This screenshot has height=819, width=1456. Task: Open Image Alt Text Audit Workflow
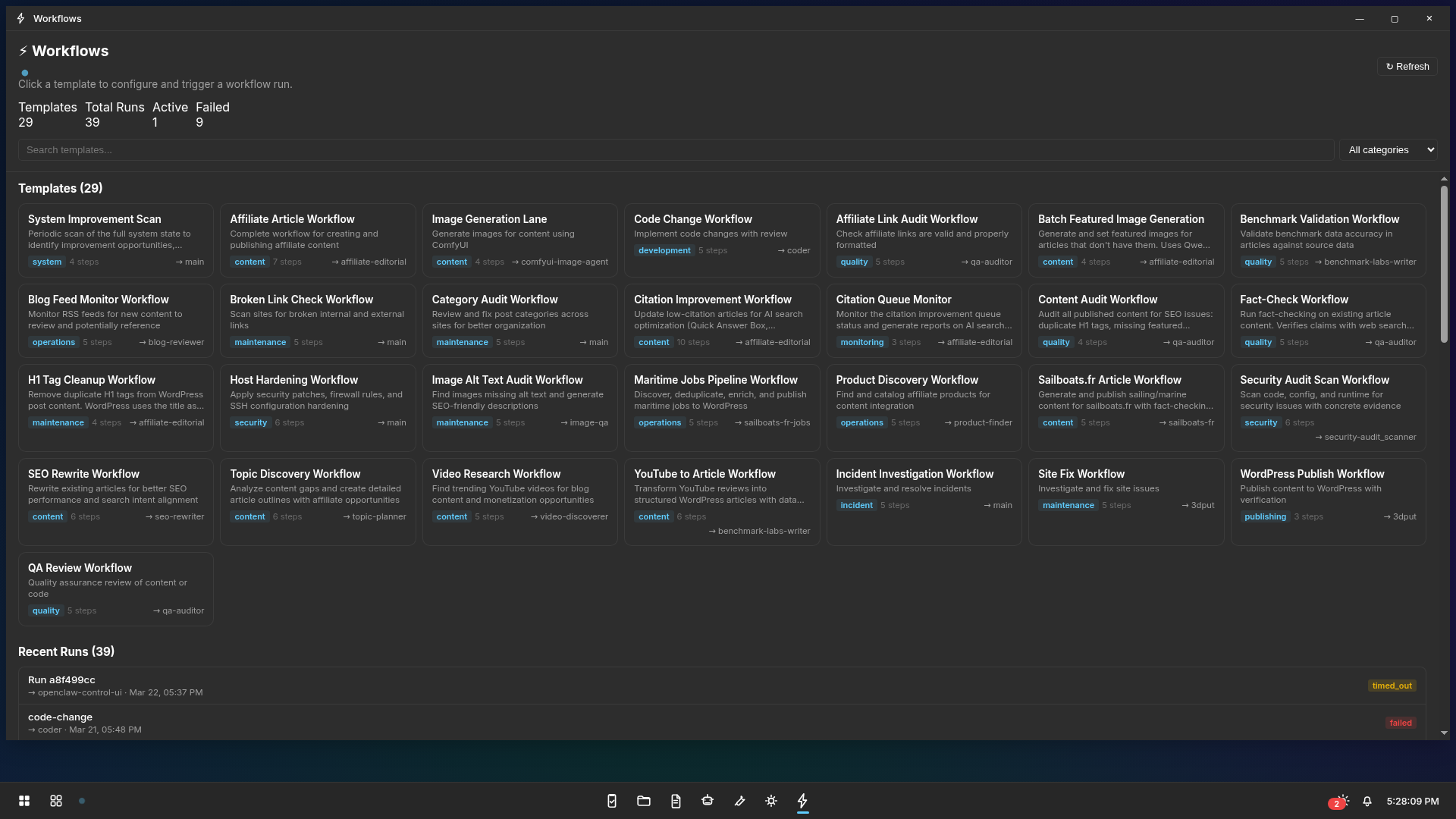[x=520, y=408]
